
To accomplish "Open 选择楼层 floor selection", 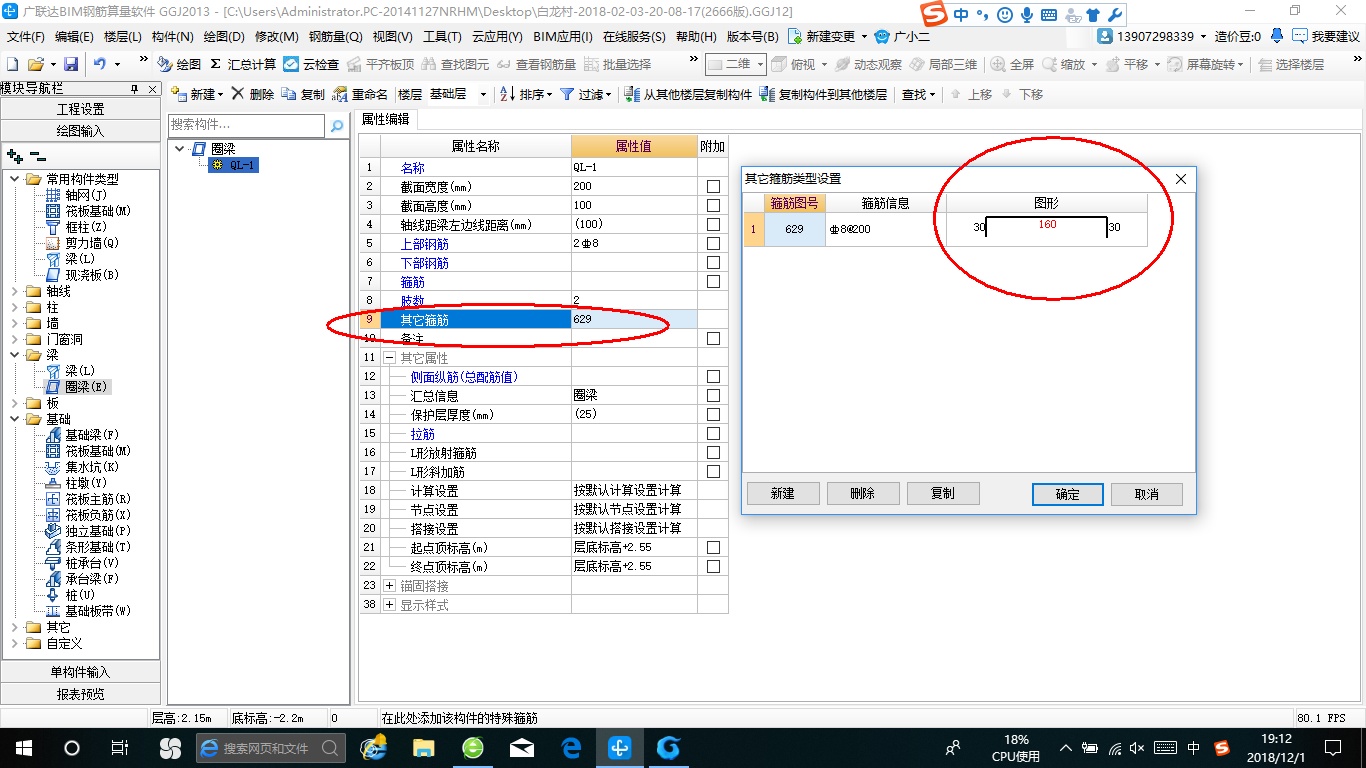I will [x=1291, y=64].
